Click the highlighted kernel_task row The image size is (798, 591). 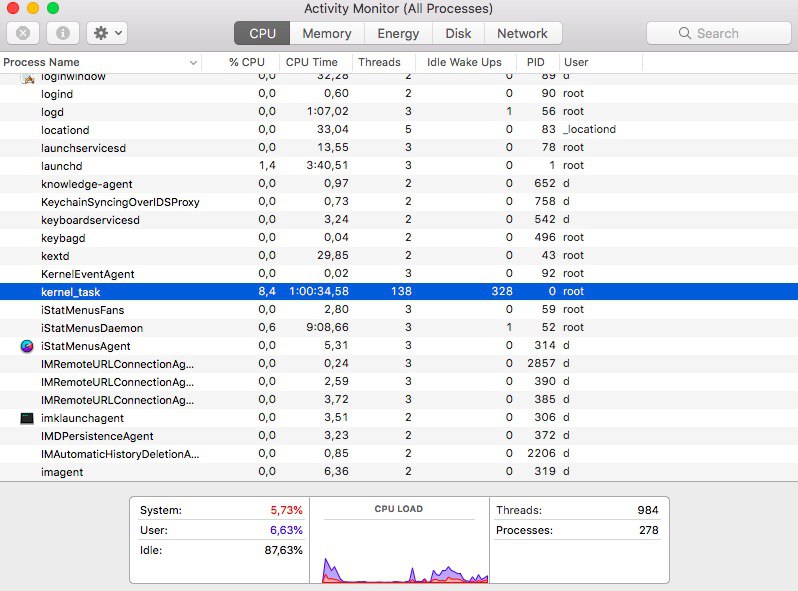(399, 292)
